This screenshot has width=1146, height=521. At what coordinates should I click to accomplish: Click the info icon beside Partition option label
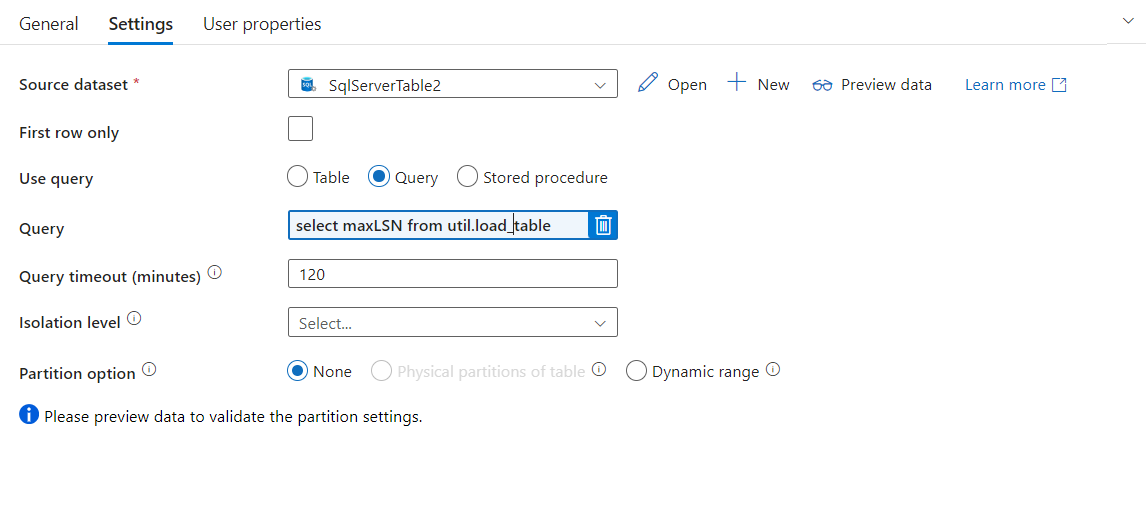click(149, 370)
